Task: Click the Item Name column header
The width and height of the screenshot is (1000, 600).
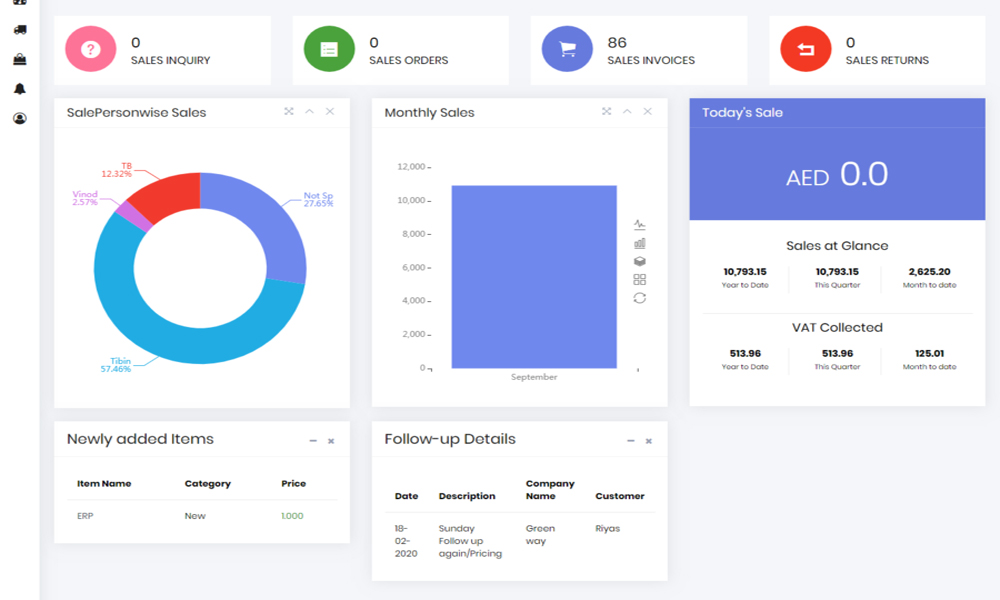Action: click(104, 483)
